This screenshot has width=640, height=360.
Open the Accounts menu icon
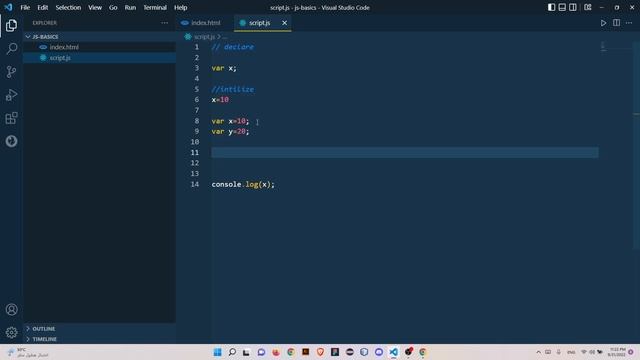tap(11, 309)
